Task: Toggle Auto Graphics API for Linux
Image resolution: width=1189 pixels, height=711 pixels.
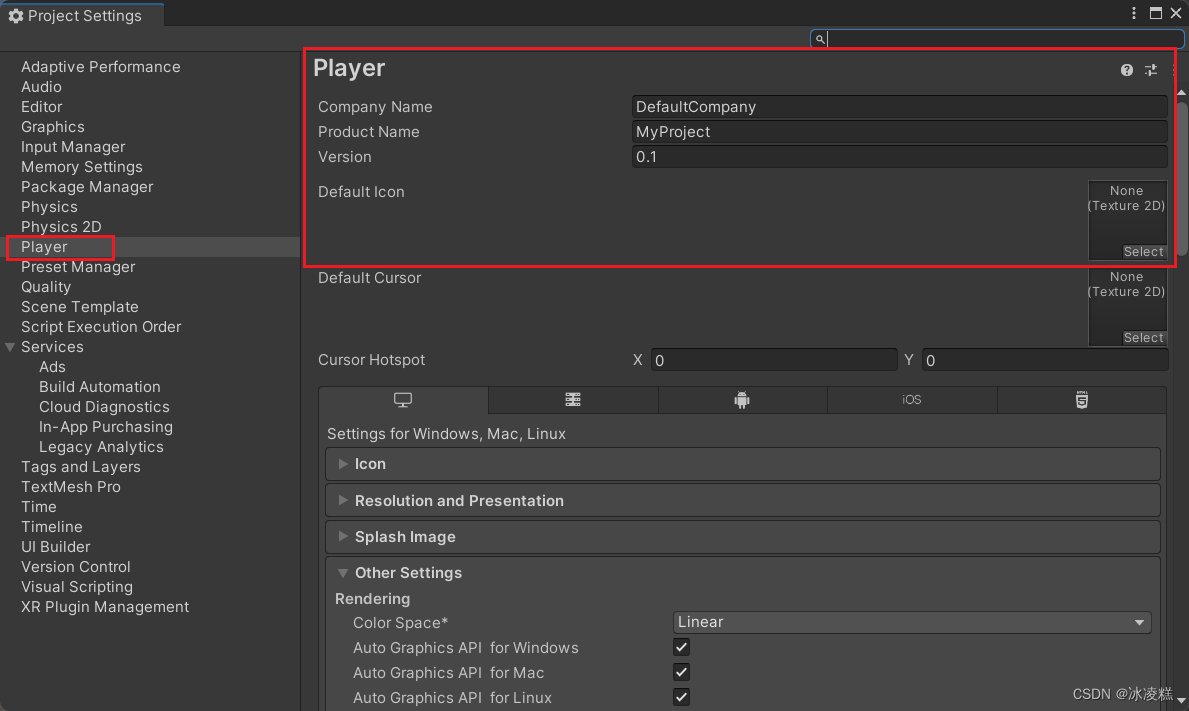Action: click(681, 697)
